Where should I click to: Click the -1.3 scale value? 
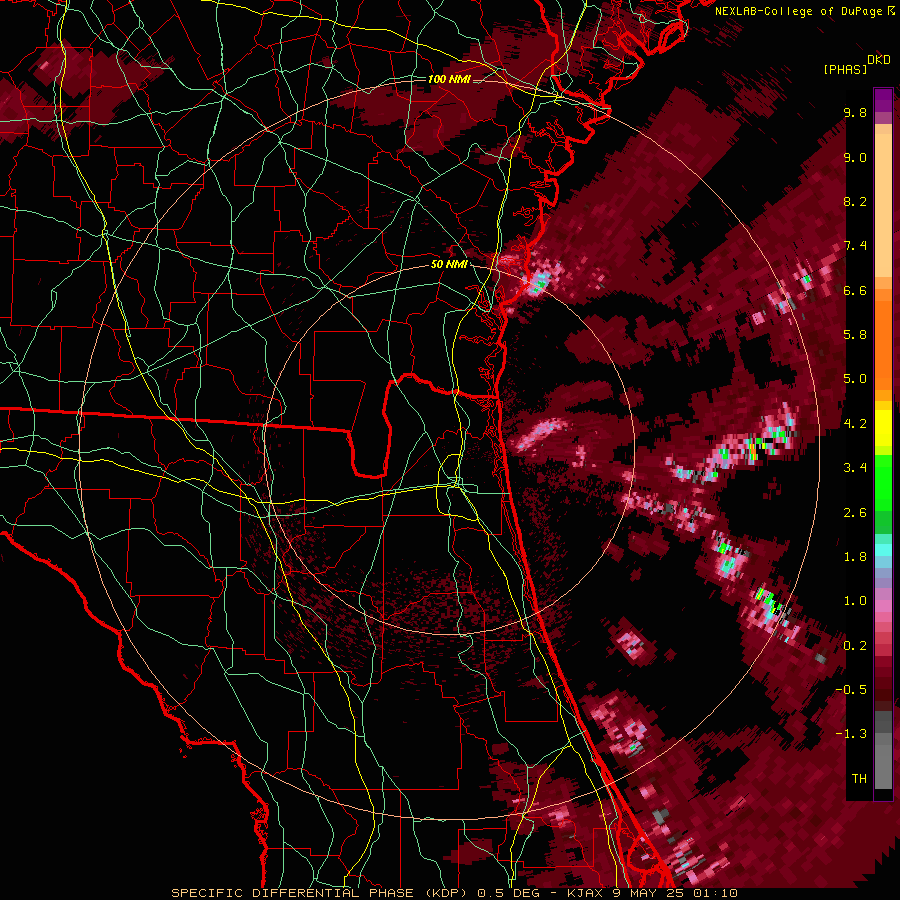tap(851, 734)
